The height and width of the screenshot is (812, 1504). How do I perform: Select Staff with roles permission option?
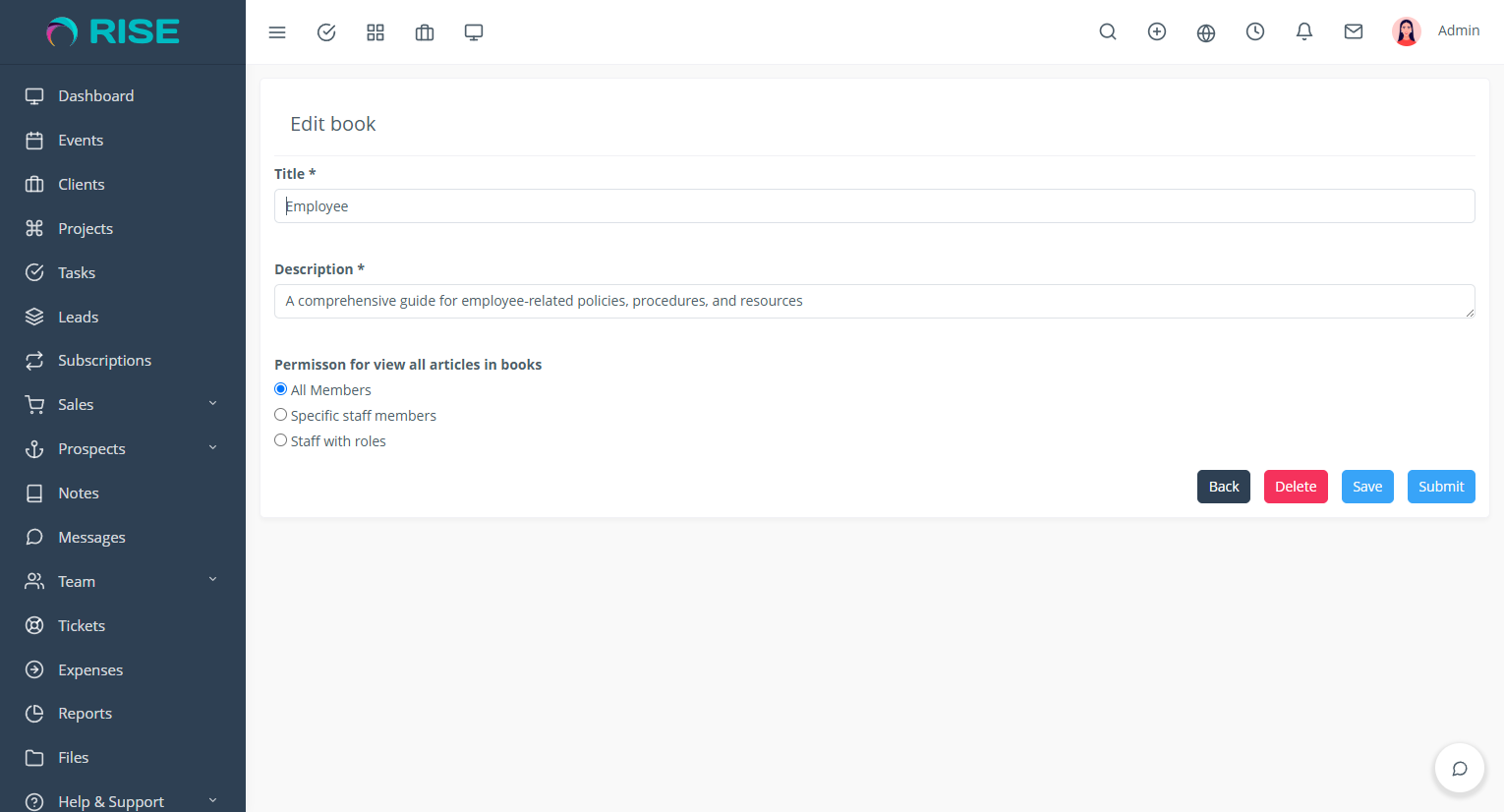pyautogui.click(x=280, y=439)
